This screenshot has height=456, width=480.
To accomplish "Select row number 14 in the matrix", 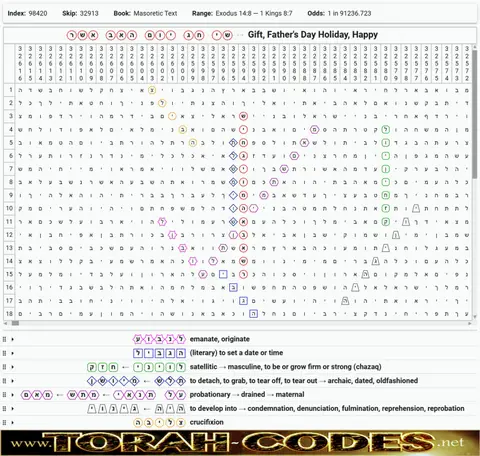I will pyautogui.click(x=10, y=261).
